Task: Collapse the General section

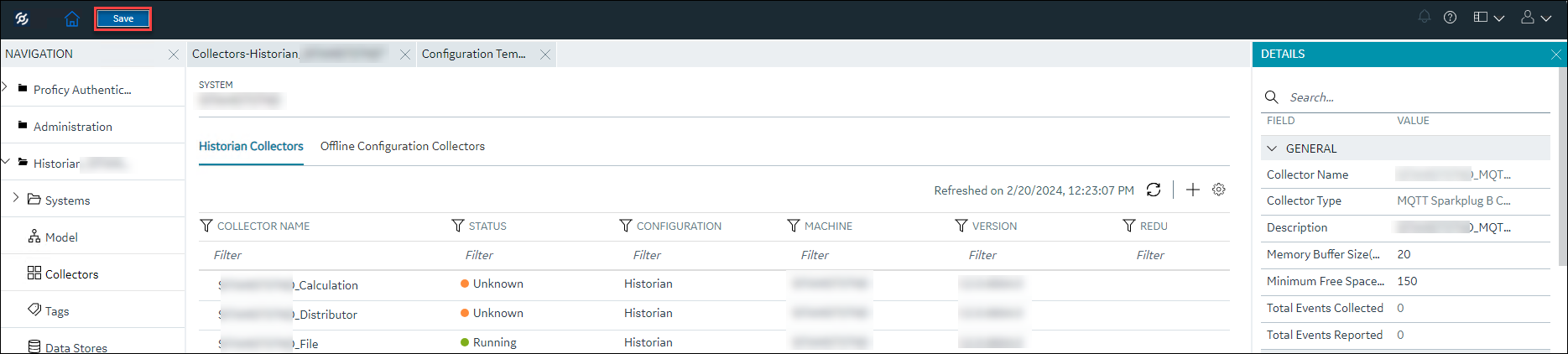Action: pyautogui.click(x=1272, y=148)
